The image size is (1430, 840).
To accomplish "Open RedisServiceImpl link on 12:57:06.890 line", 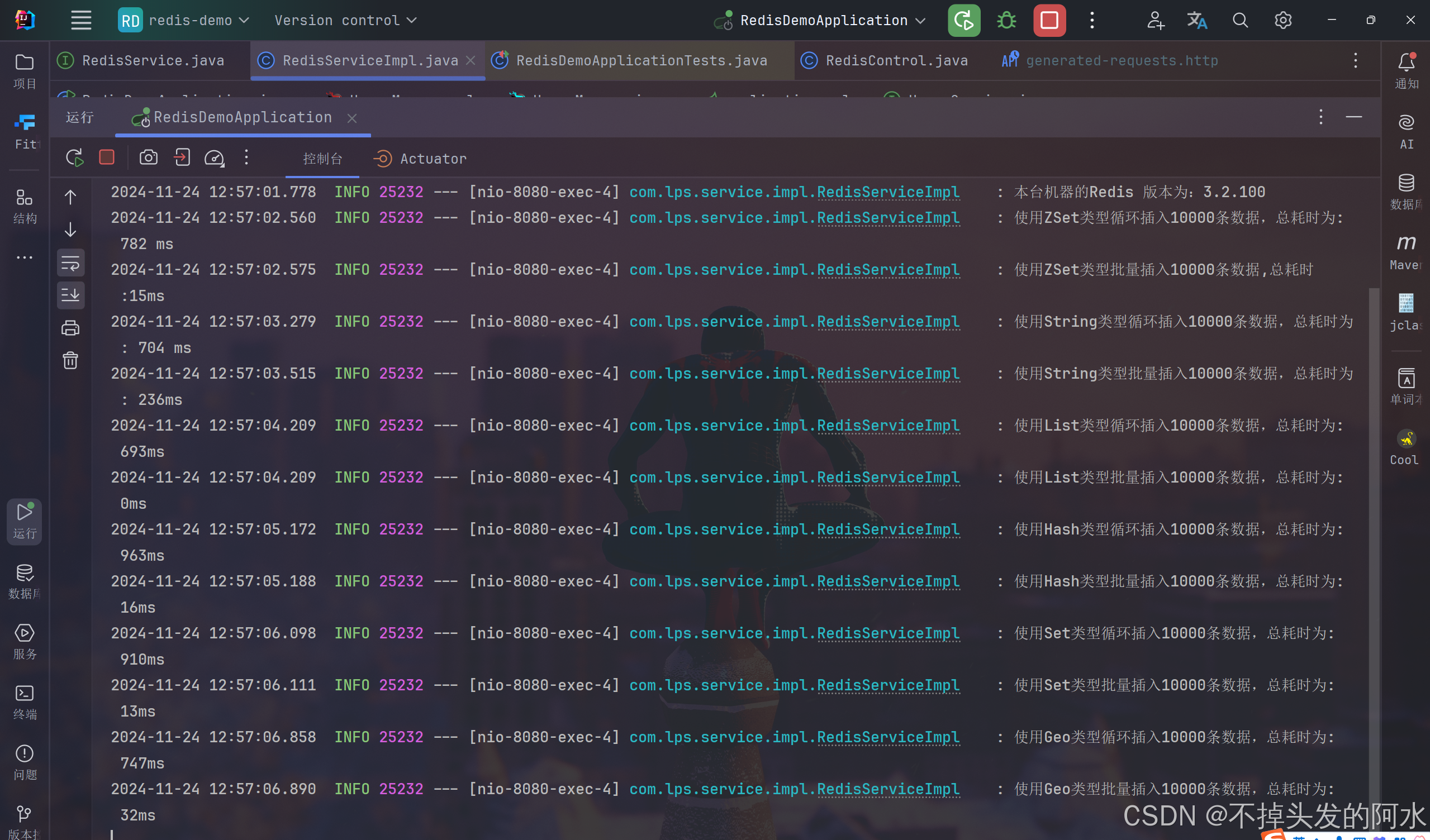I will (x=888, y=789).
